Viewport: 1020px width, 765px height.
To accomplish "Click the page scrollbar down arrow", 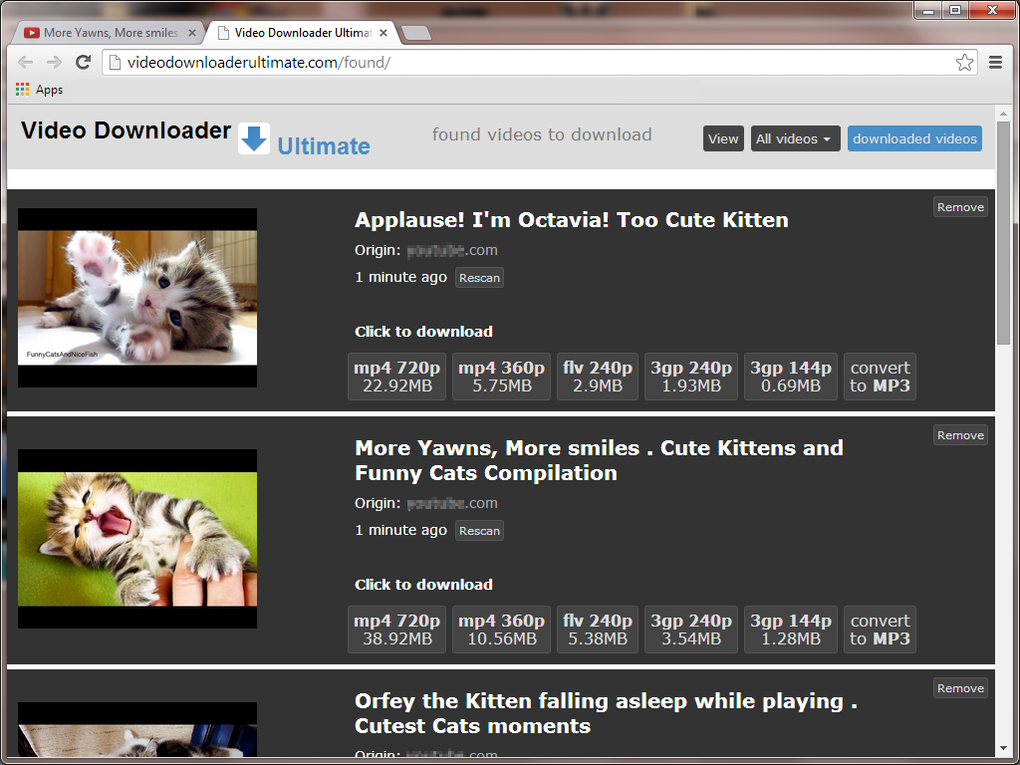I will pos(1004,749).
